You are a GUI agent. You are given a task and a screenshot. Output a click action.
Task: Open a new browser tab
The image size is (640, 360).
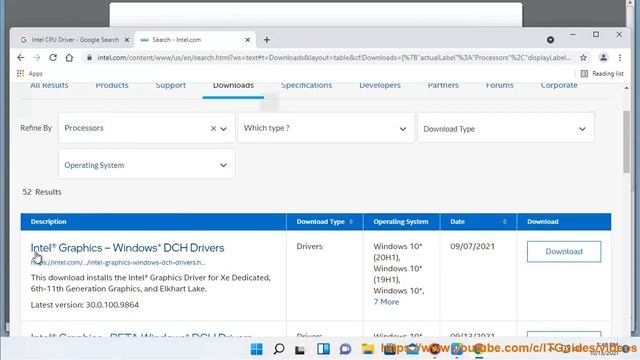coord(267,40)
